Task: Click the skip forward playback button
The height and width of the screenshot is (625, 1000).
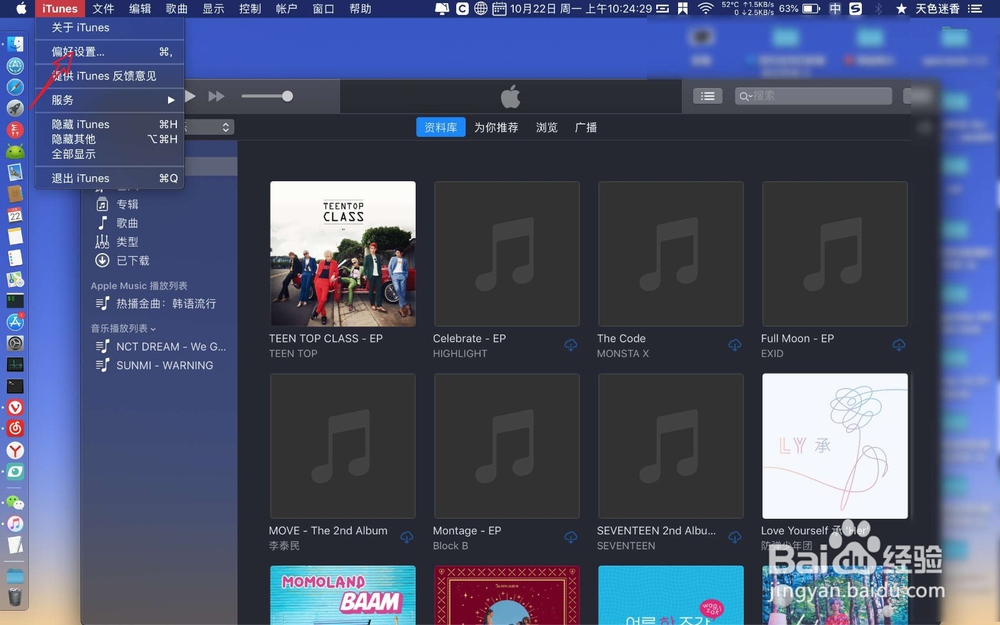Action: pyautogui.click(x=216, y=95)
